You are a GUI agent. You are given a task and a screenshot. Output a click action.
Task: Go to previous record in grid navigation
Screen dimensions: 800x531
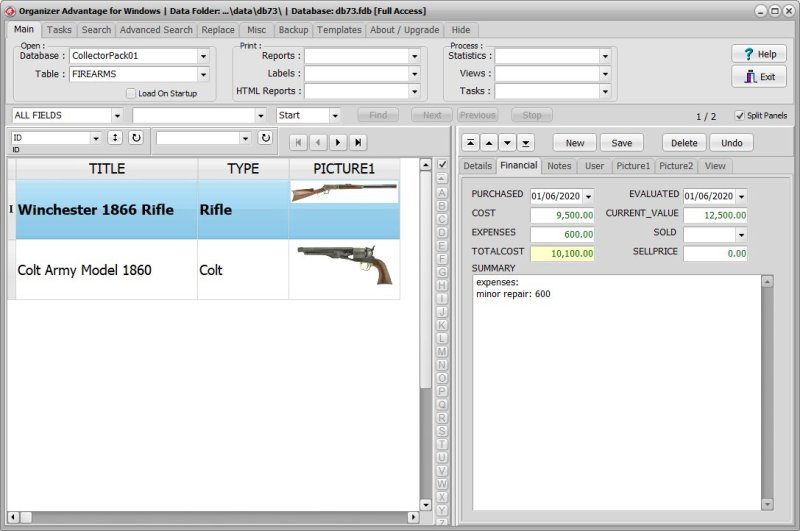[318, 143]
